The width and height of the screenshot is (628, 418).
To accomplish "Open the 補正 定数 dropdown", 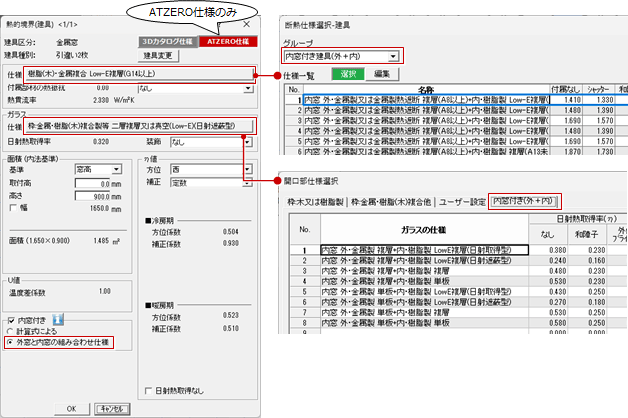I will tap(246, 184).
